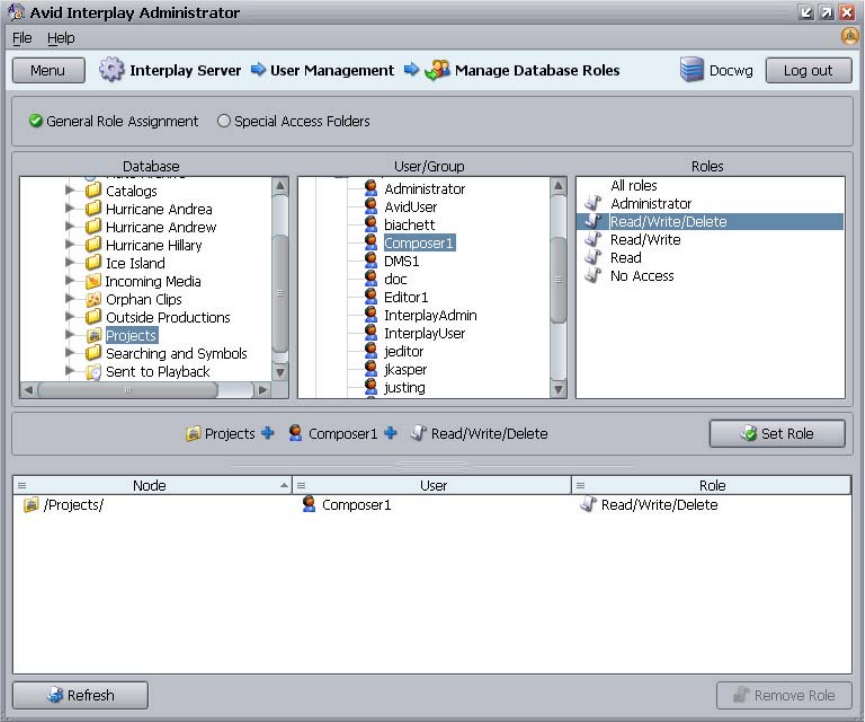Click the Catalogs folder icon
Screen dimensions: 865x722
(94, 190)
